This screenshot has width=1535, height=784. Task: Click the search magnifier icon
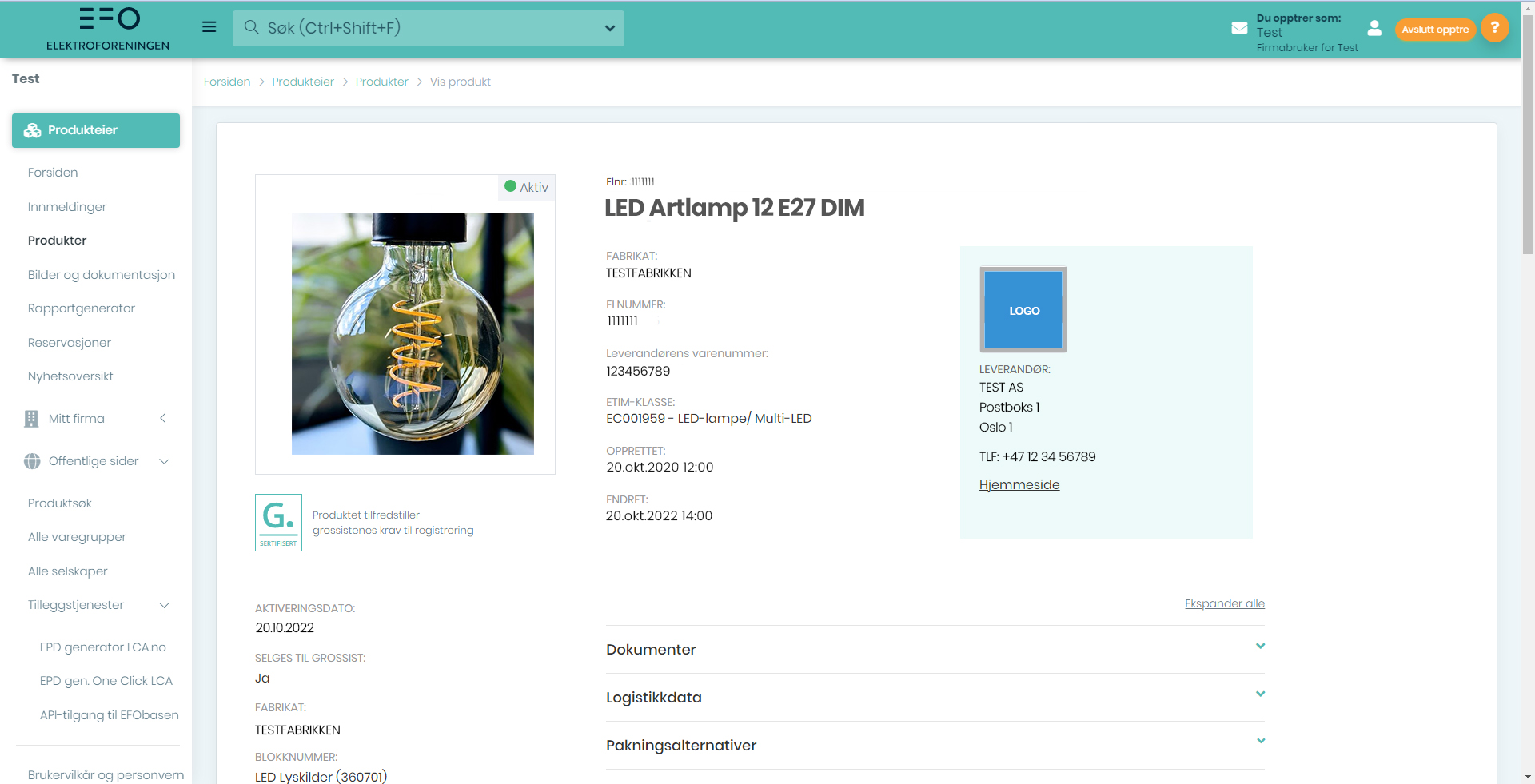[251, 28]
